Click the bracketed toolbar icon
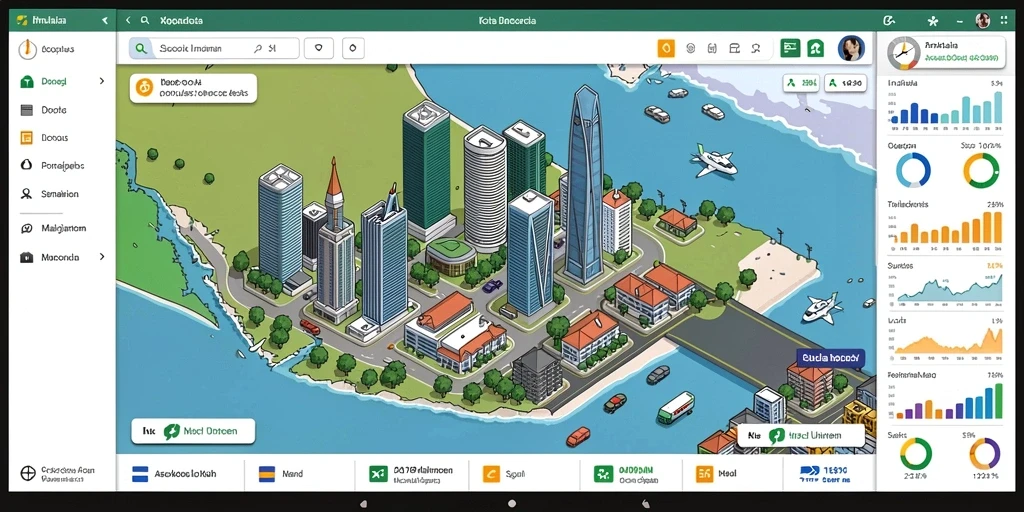Screen dimensions: 1024x512 pyautogui.click(x=712, y=48)
